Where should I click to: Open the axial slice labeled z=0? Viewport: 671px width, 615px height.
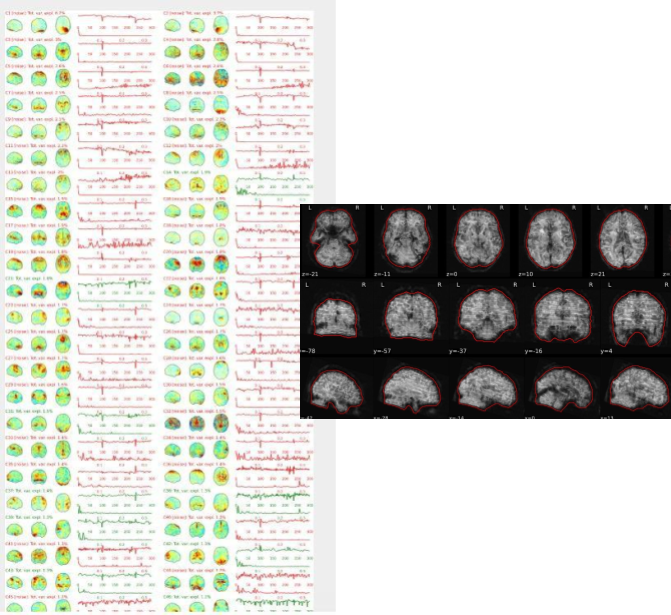[x=476, y=237]
